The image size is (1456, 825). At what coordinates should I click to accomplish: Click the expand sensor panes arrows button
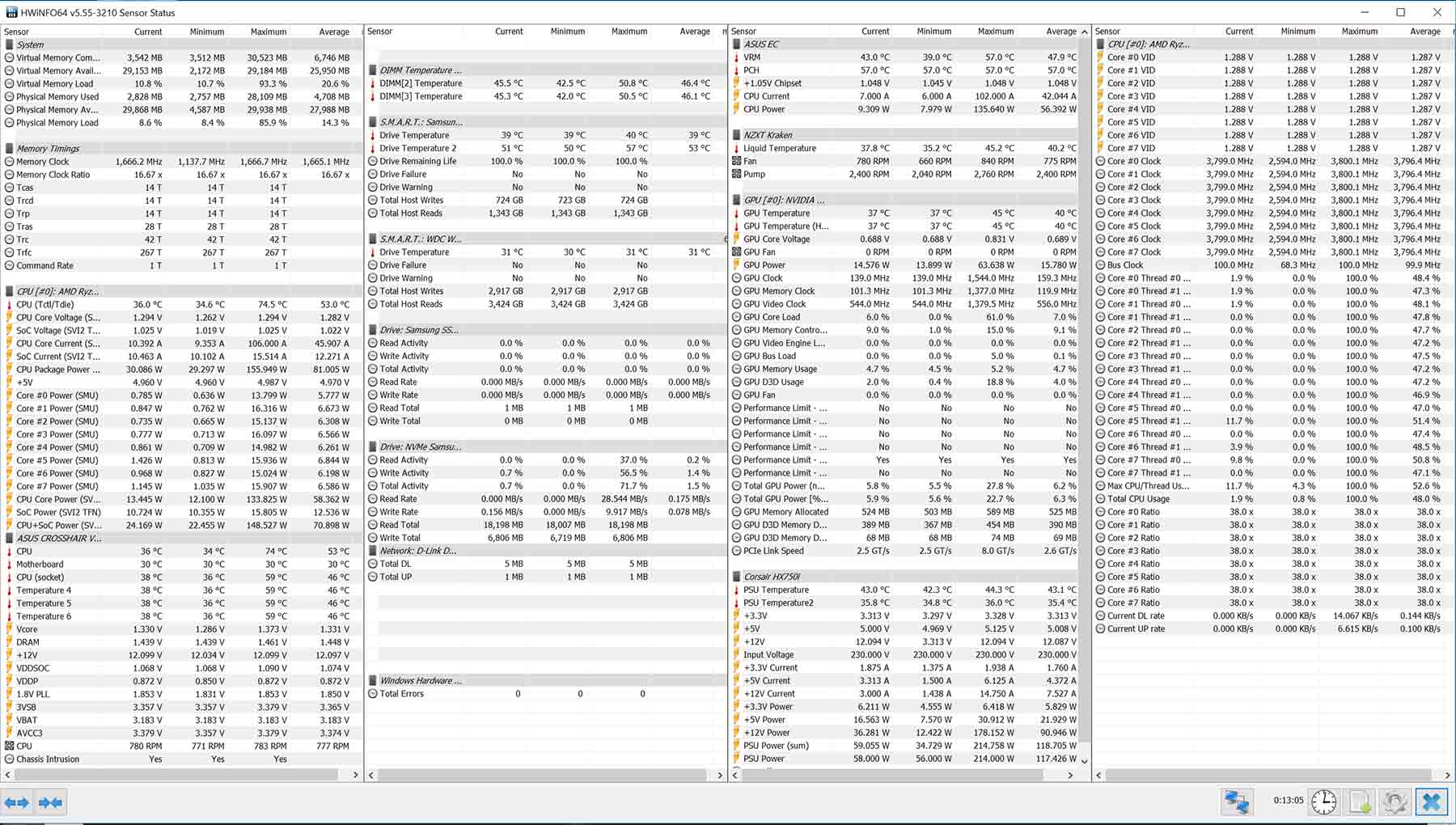tap(17, 802)
